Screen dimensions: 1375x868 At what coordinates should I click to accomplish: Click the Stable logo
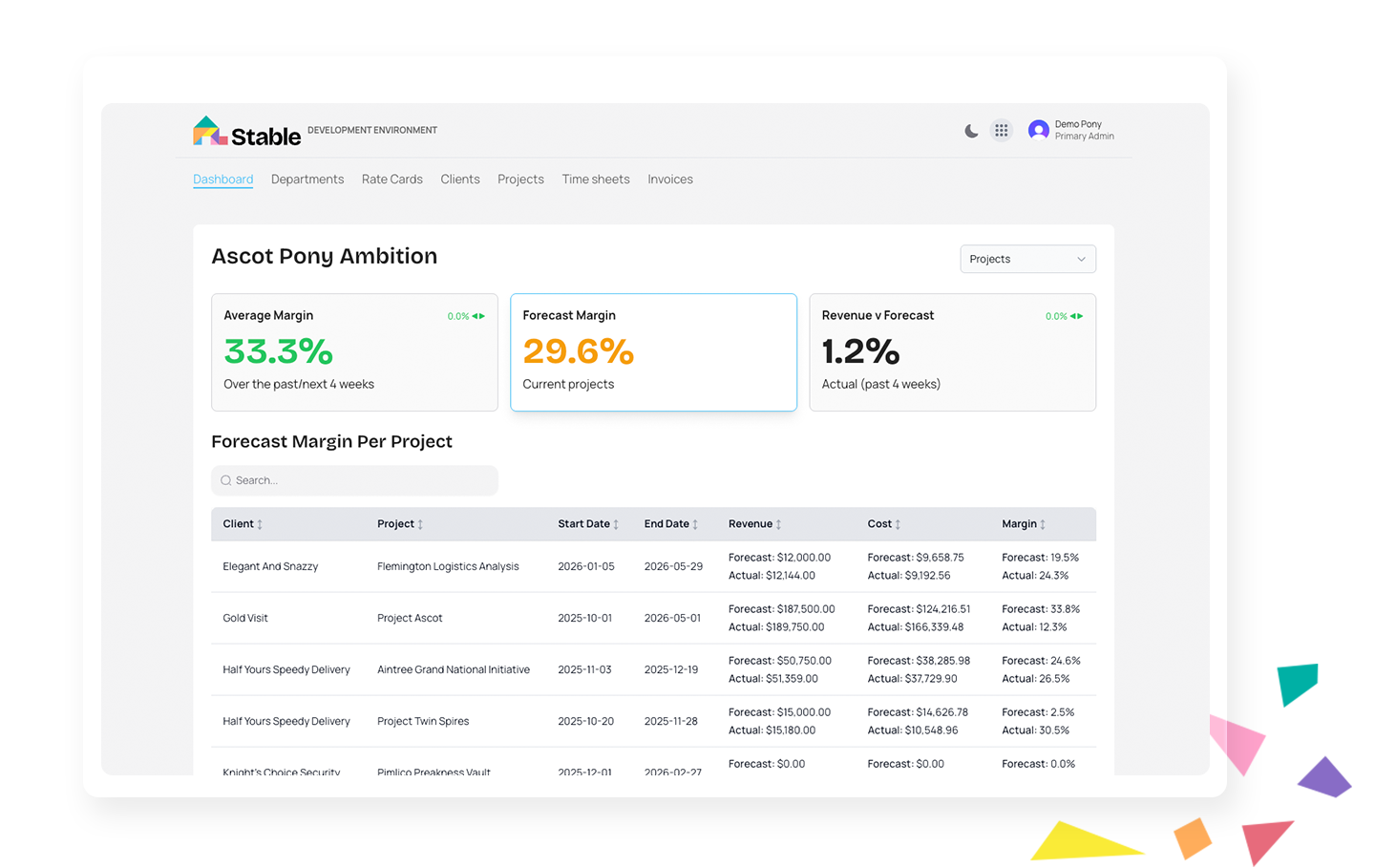[246, 133]
